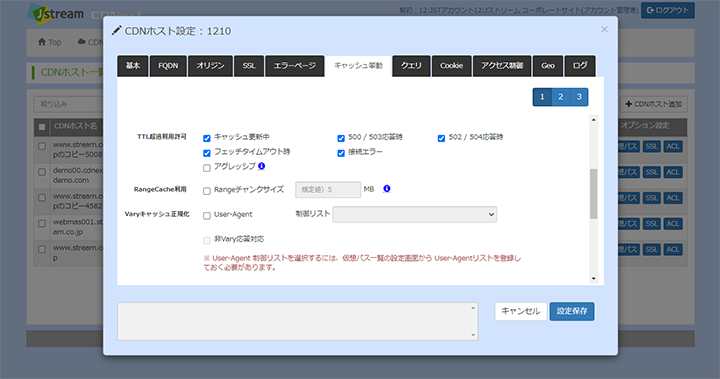Click message area scroll up arrow

click(473, 308)
